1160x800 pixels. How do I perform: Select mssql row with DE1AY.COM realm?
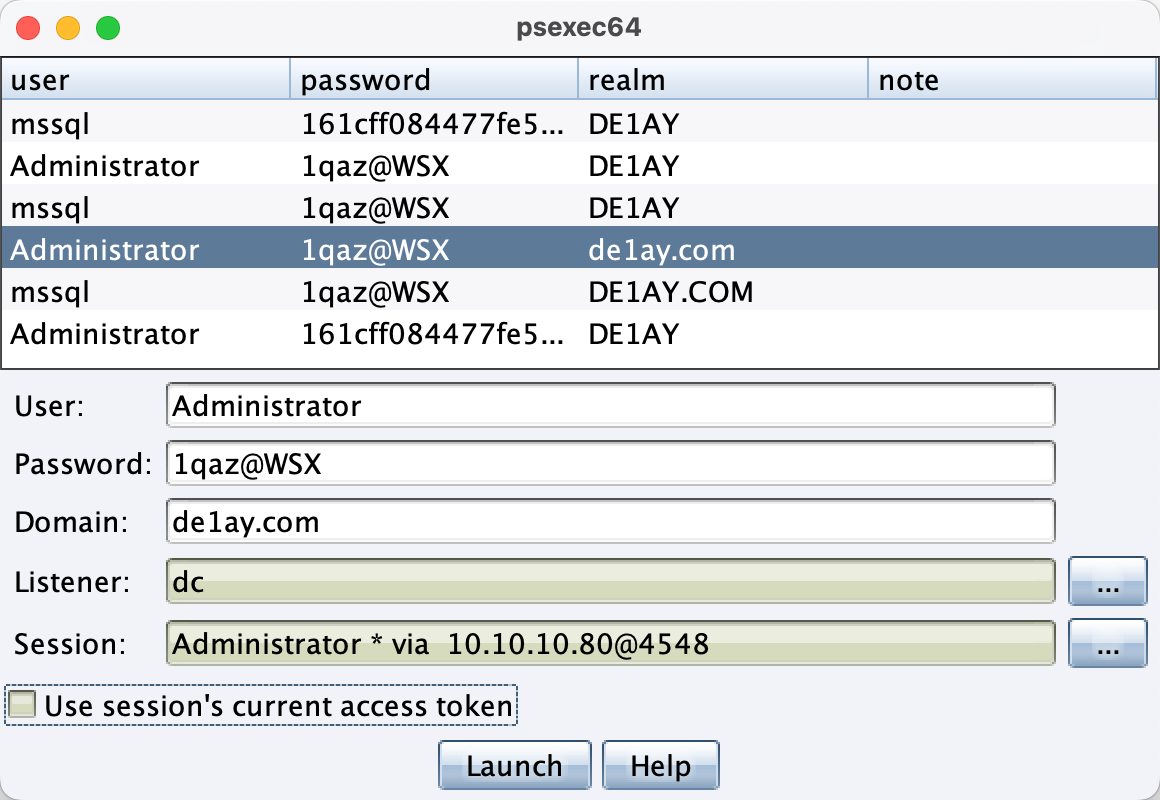pos(300,292)
